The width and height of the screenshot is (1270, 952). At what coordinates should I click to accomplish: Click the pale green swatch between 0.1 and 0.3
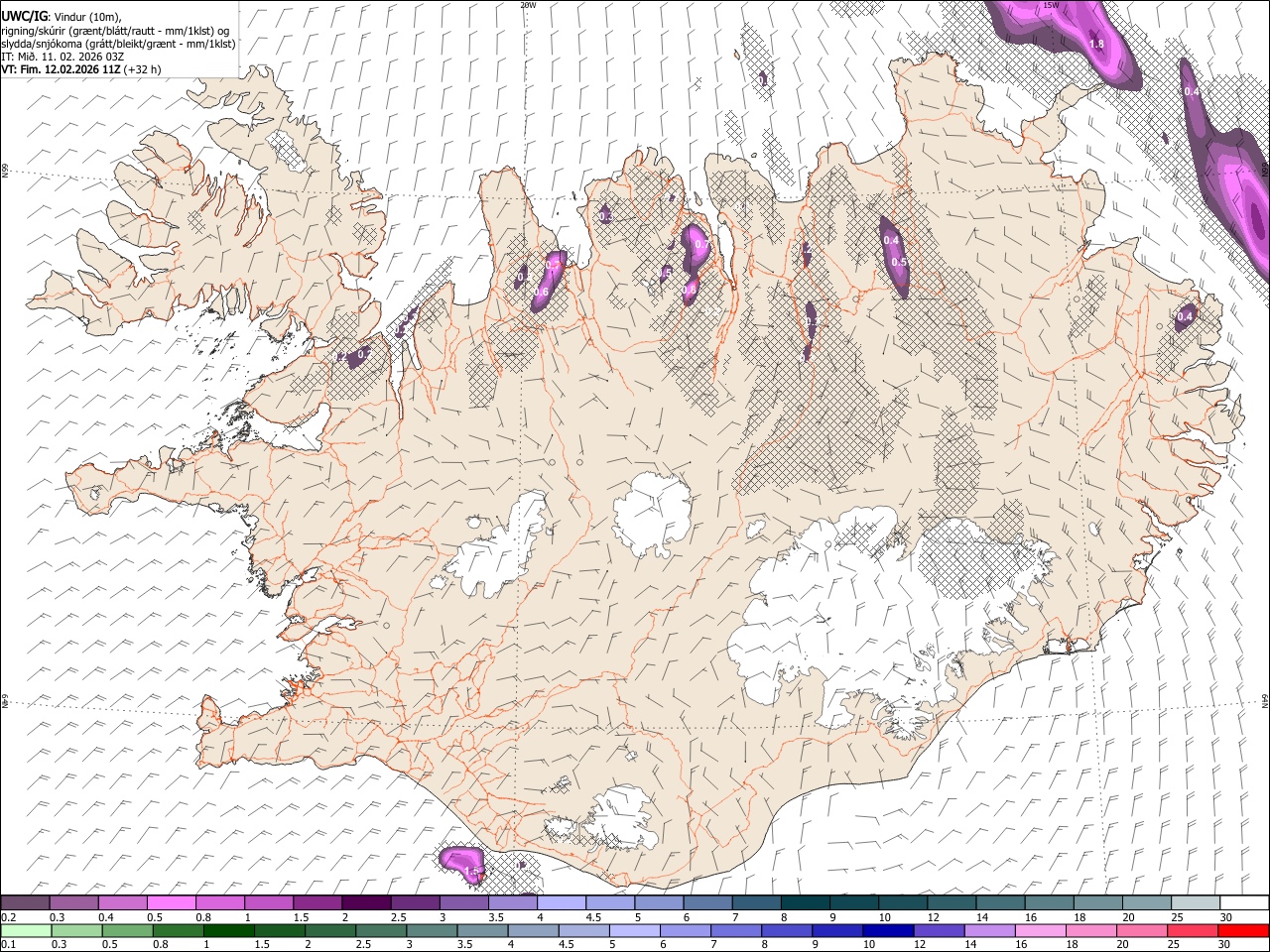click(25, 930)
